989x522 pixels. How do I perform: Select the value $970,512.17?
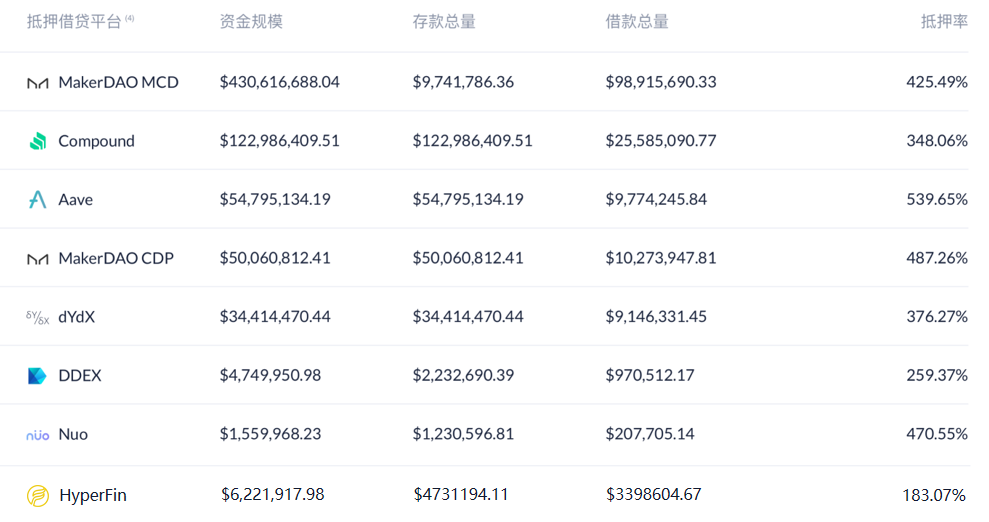click(650, 375)
